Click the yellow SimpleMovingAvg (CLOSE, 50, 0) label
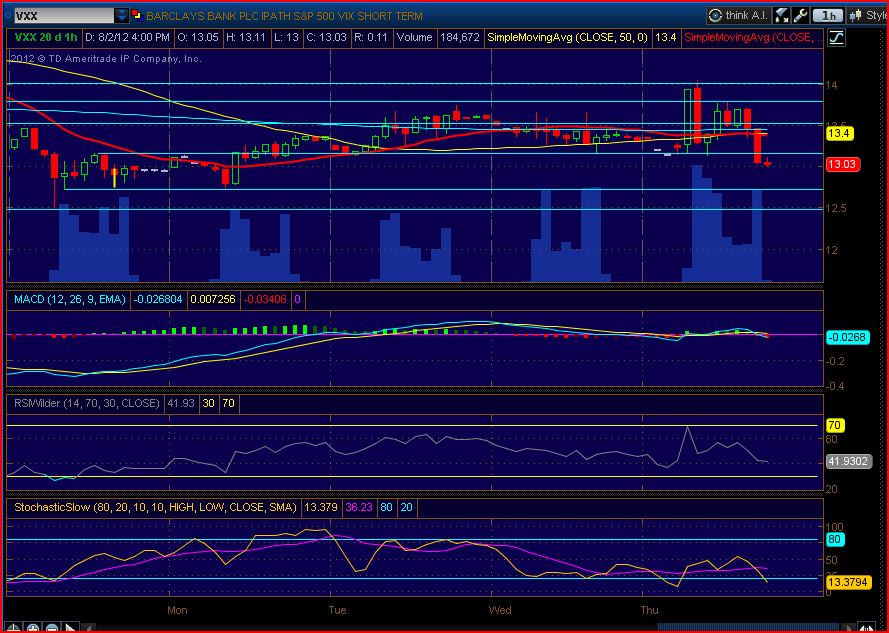Viewport: 889px width, 633px height. (569, 37)
